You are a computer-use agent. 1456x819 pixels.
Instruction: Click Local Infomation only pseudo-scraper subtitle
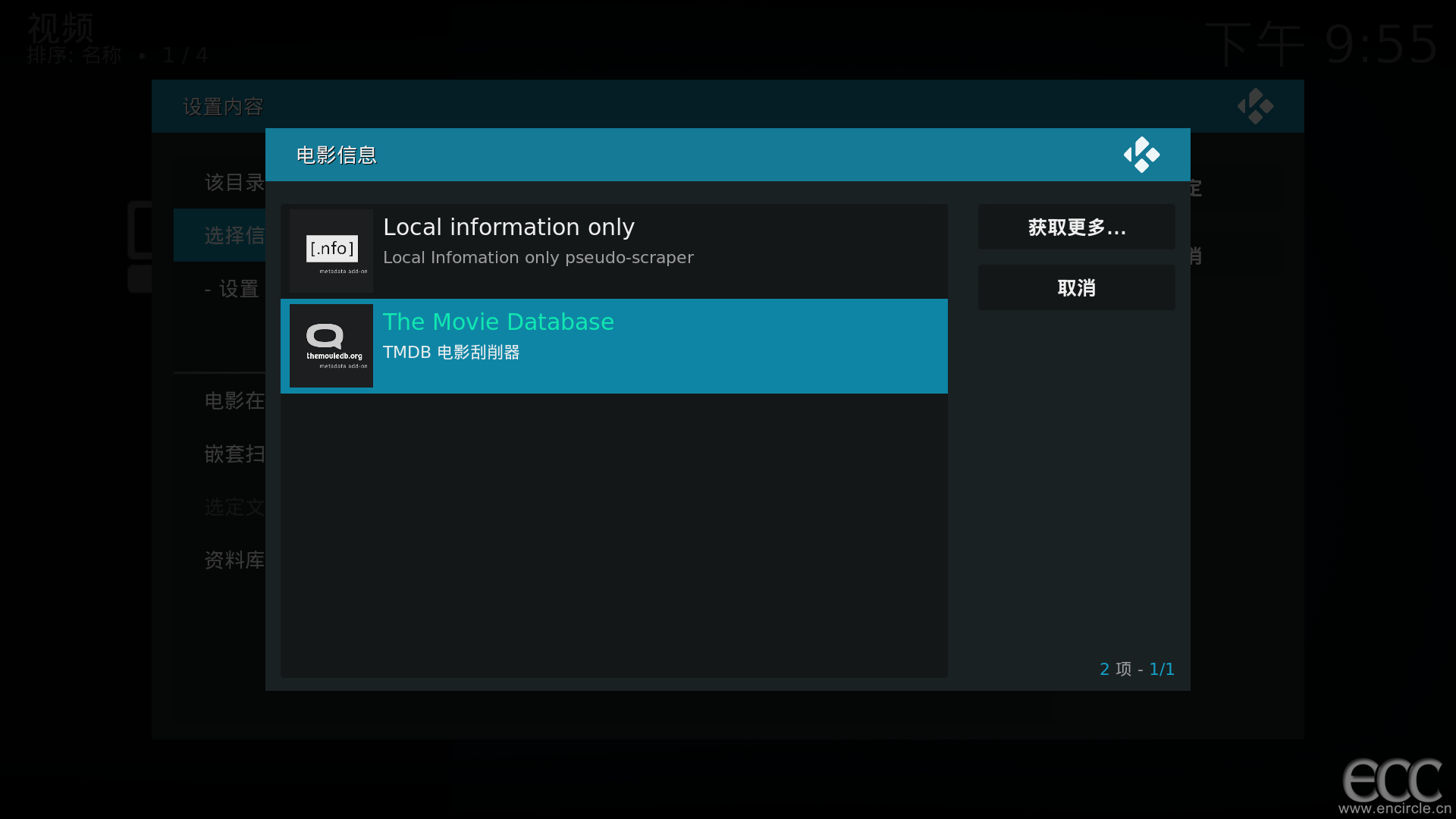point(538,258)
